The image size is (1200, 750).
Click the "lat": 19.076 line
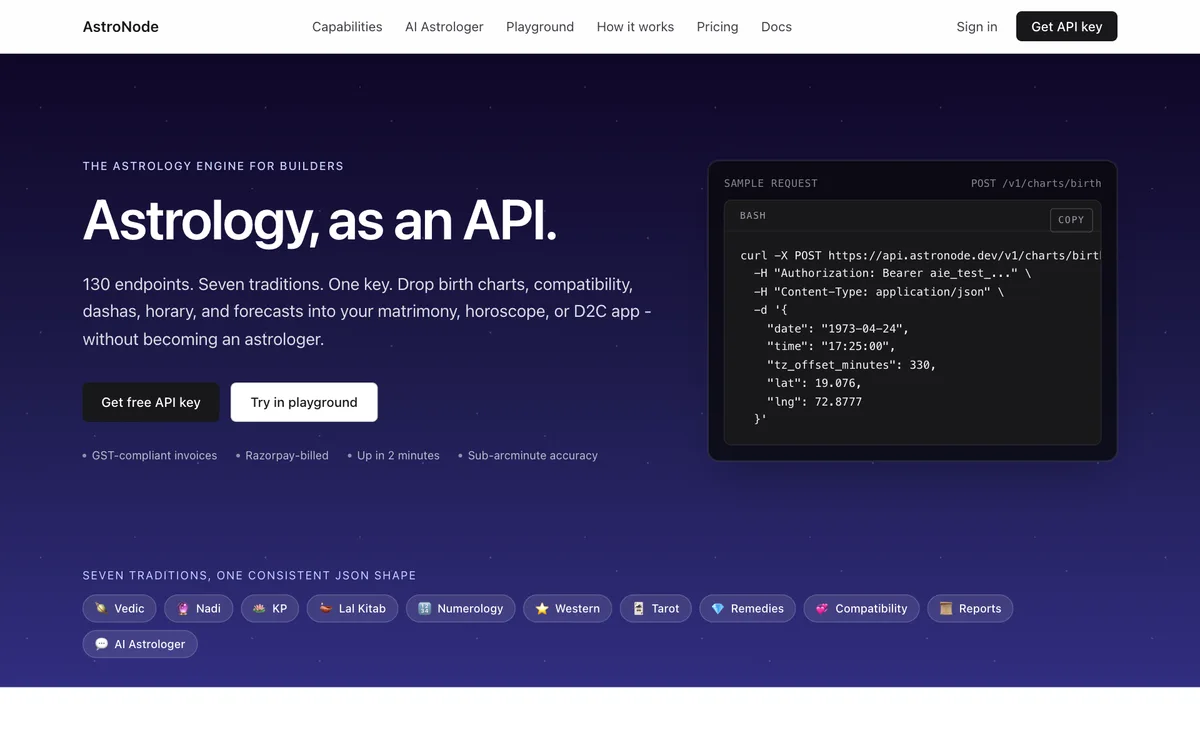(x=814, y=383)
